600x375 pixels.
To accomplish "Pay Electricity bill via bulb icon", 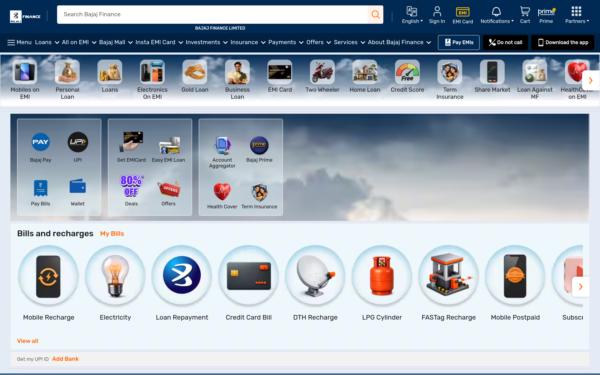I will [115, 276].
